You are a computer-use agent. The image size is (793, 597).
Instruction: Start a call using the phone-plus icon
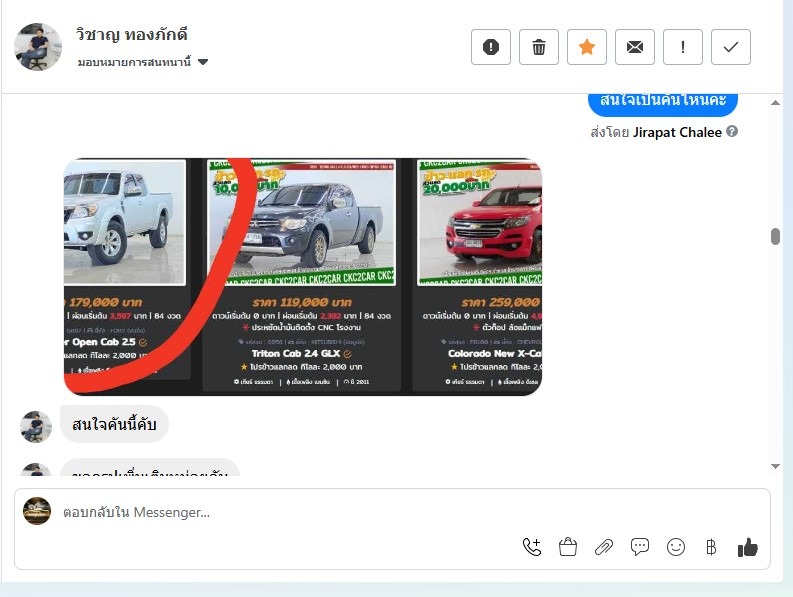click(532, 547)
